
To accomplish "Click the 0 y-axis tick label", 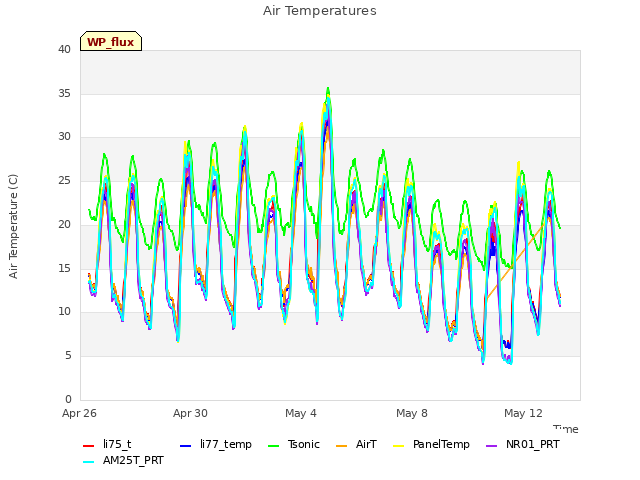I will tap(68, 399).
